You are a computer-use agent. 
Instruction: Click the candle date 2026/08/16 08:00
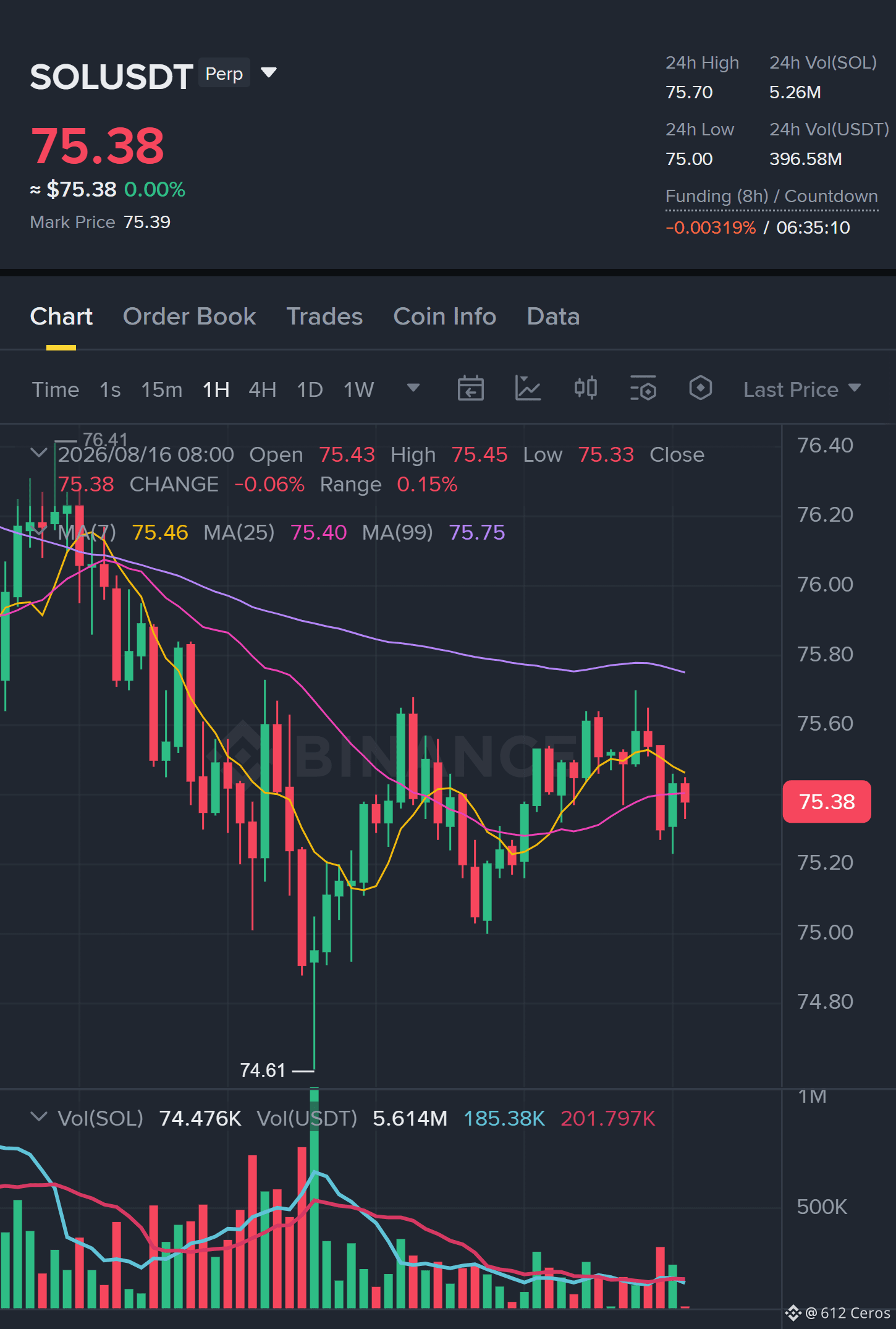click(x=146, y=454)
